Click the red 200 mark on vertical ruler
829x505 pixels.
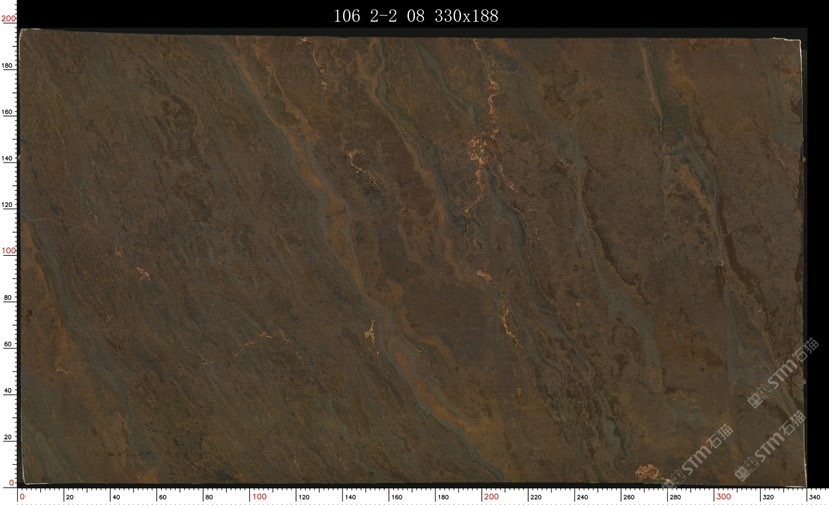coord(8,33)
